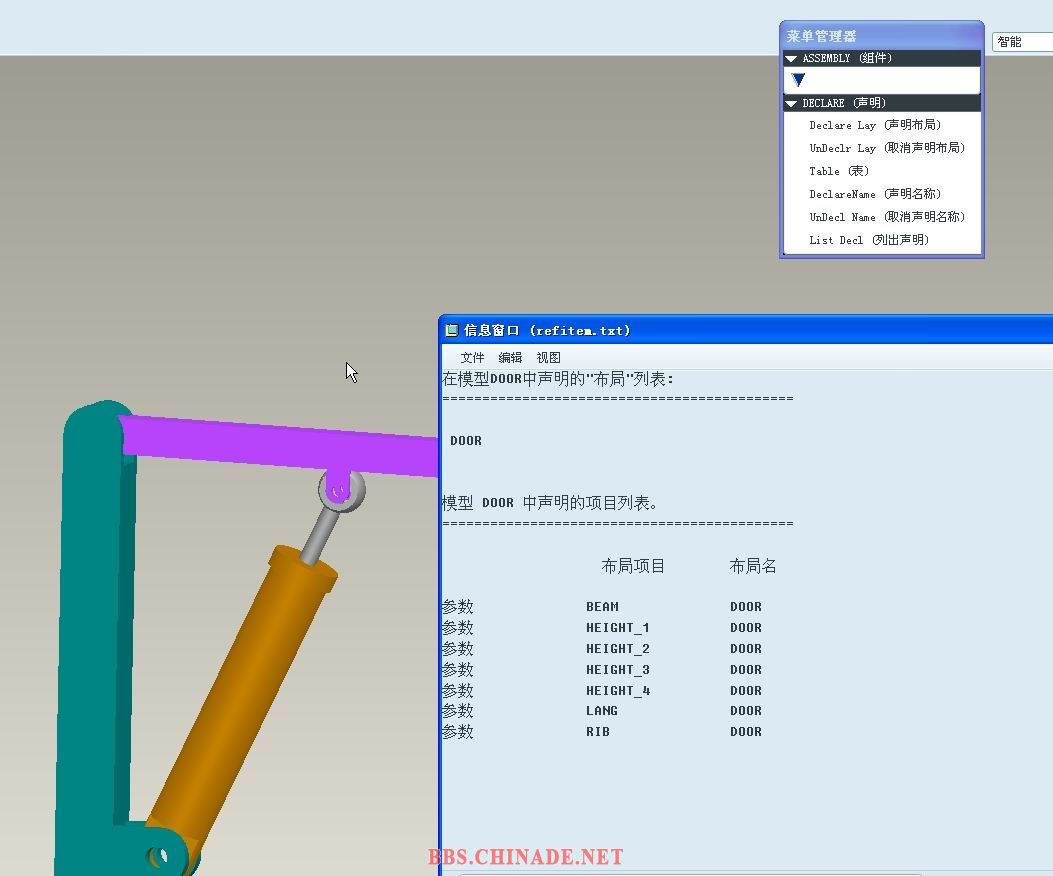Click the LANG parameter entry

coord(602,711)
